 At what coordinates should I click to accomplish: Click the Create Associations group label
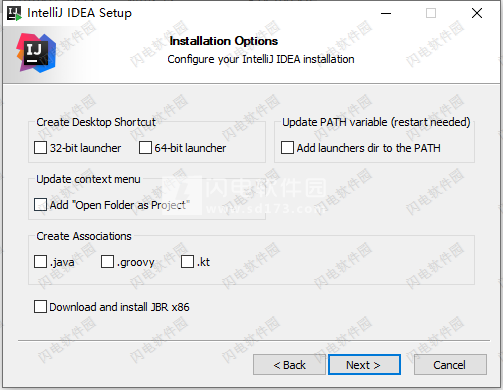84,236
